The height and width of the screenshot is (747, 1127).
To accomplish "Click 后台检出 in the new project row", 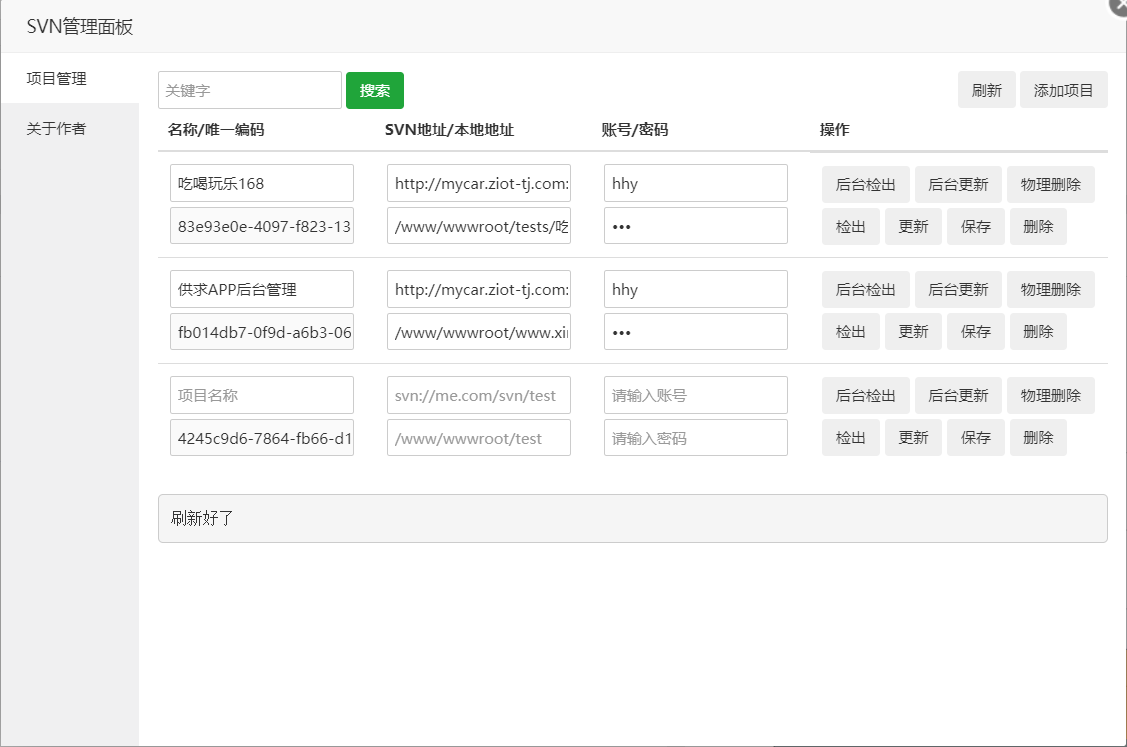I will coord(865,395).
